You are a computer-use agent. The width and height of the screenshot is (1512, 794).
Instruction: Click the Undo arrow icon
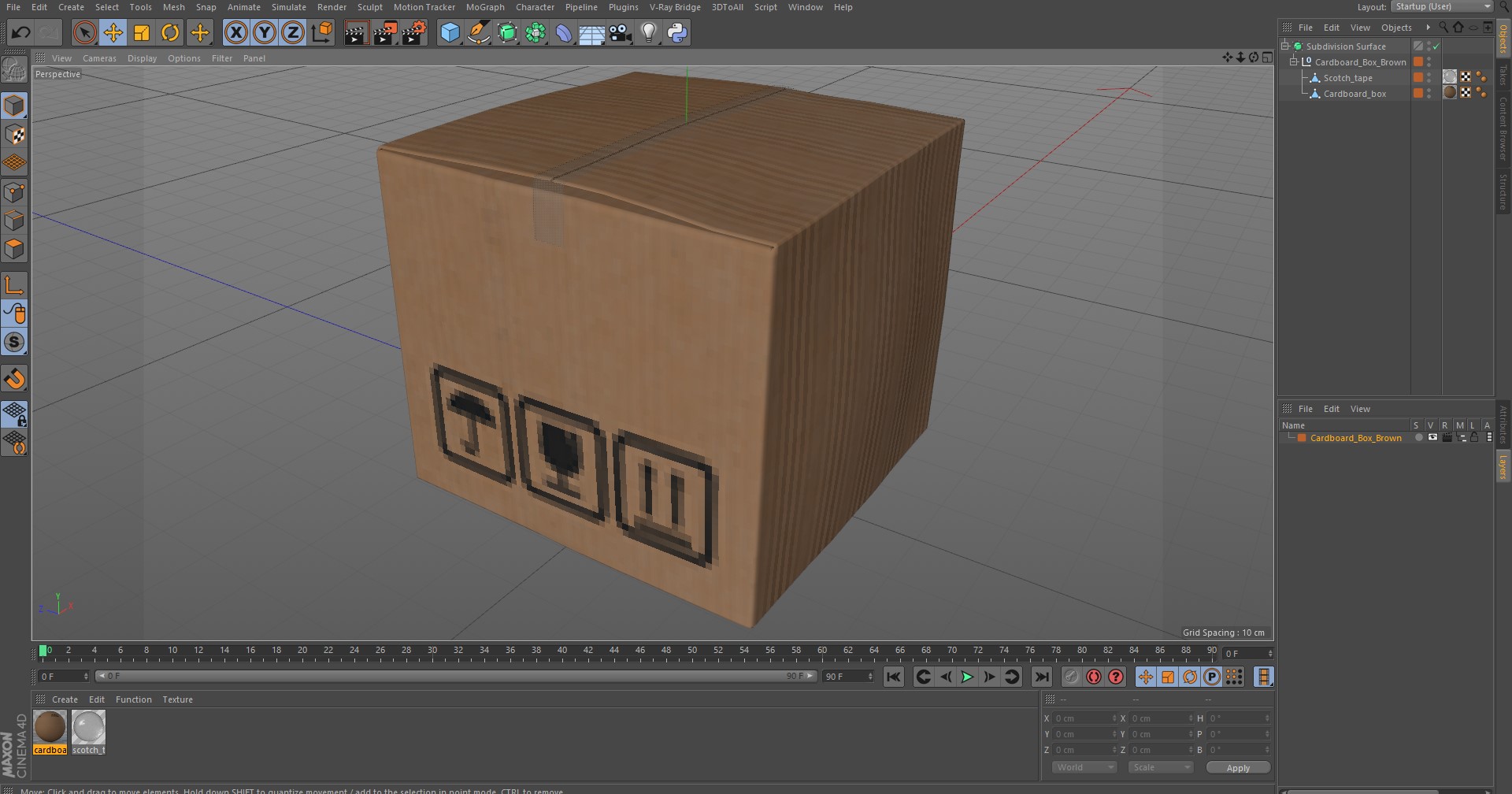(21, 32)
